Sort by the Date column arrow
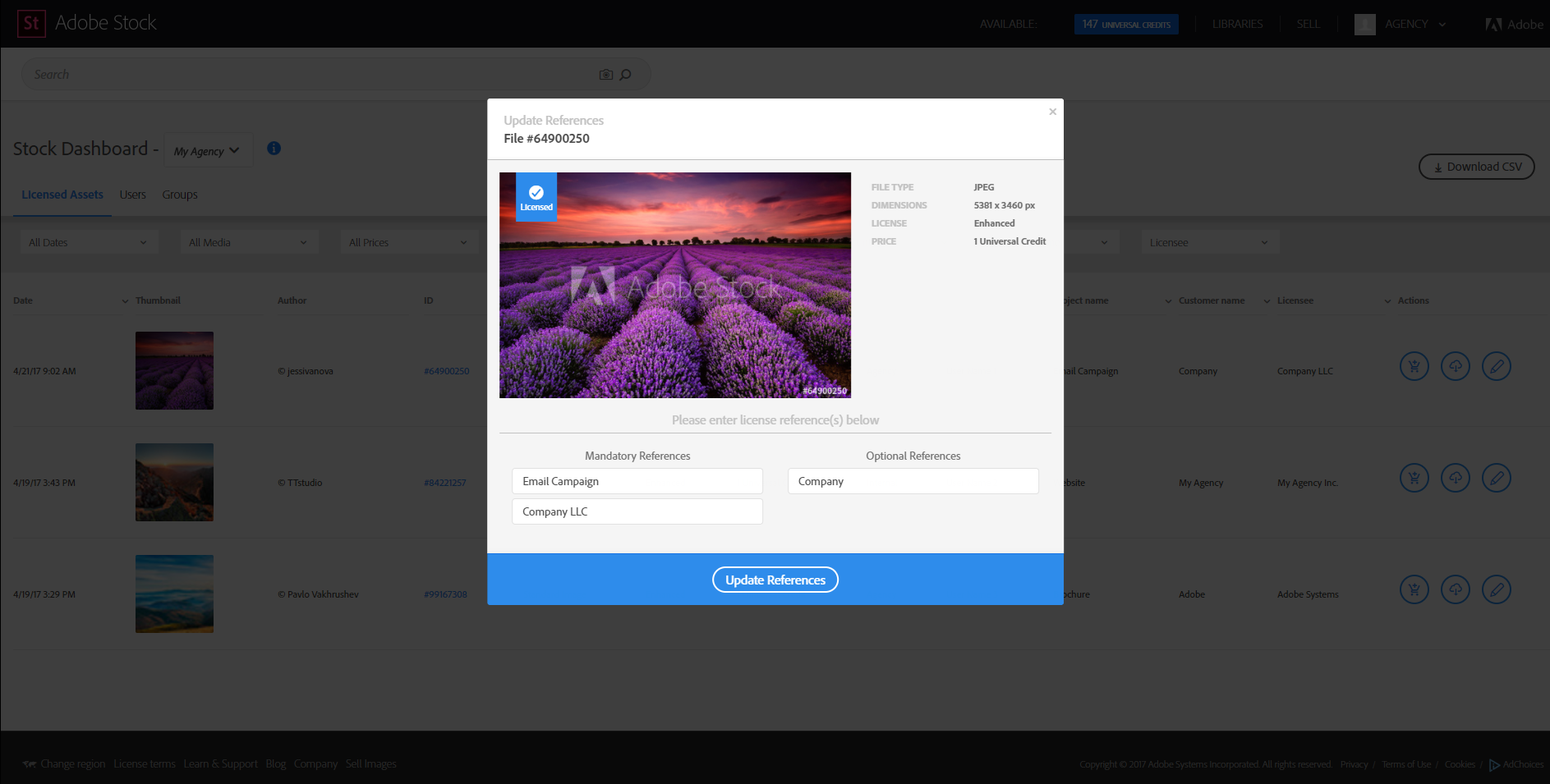The height and width of the screenshot is (784, 1550). (125, 301)
